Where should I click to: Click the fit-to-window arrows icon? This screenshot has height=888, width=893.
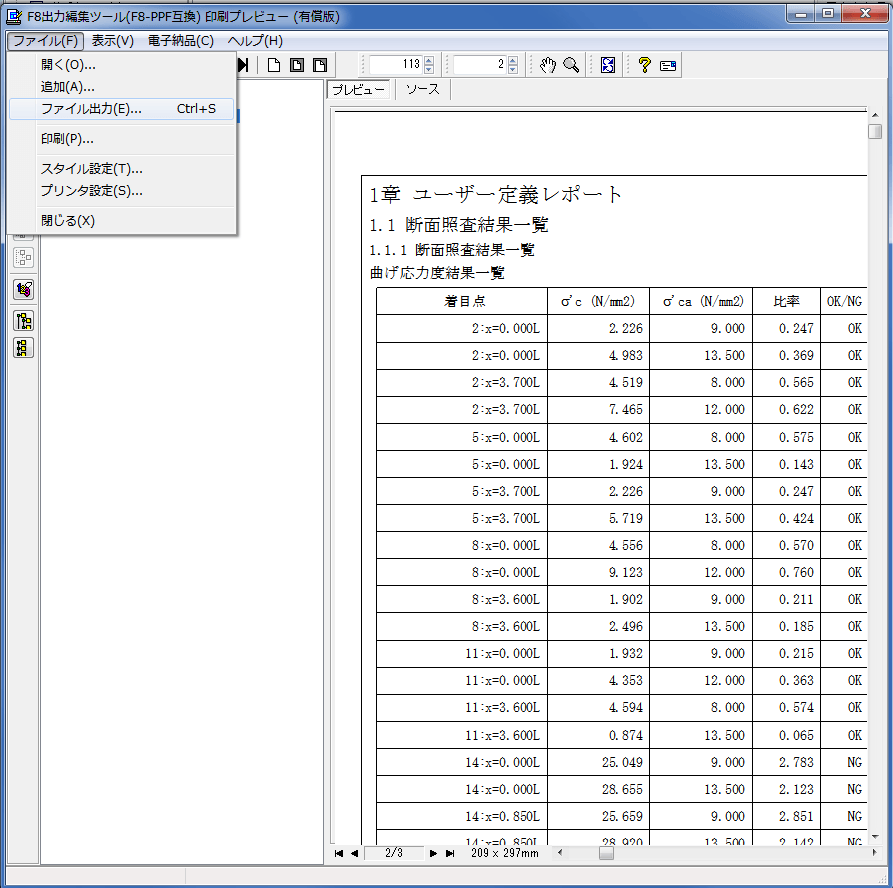tap(608, 65)
